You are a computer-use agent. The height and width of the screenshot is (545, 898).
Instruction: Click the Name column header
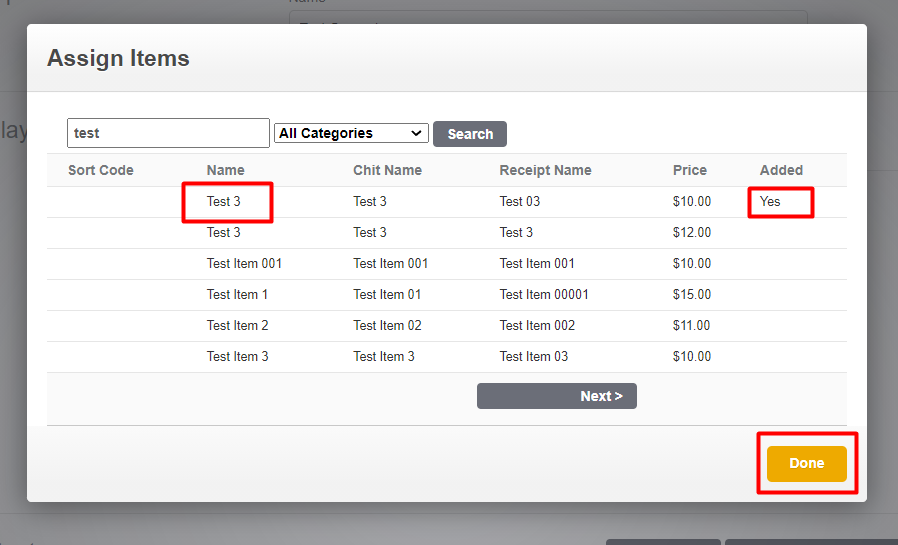click(225, 170)
